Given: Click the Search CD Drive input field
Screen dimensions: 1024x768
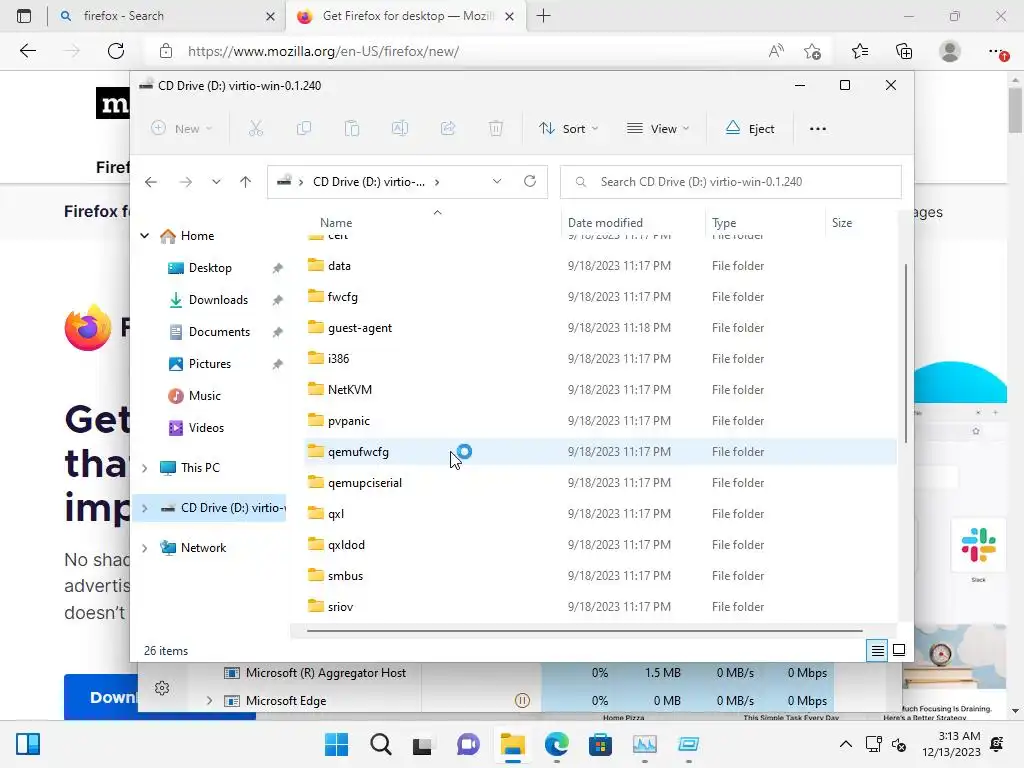Looking at the screenshot, I should (731, 182).
